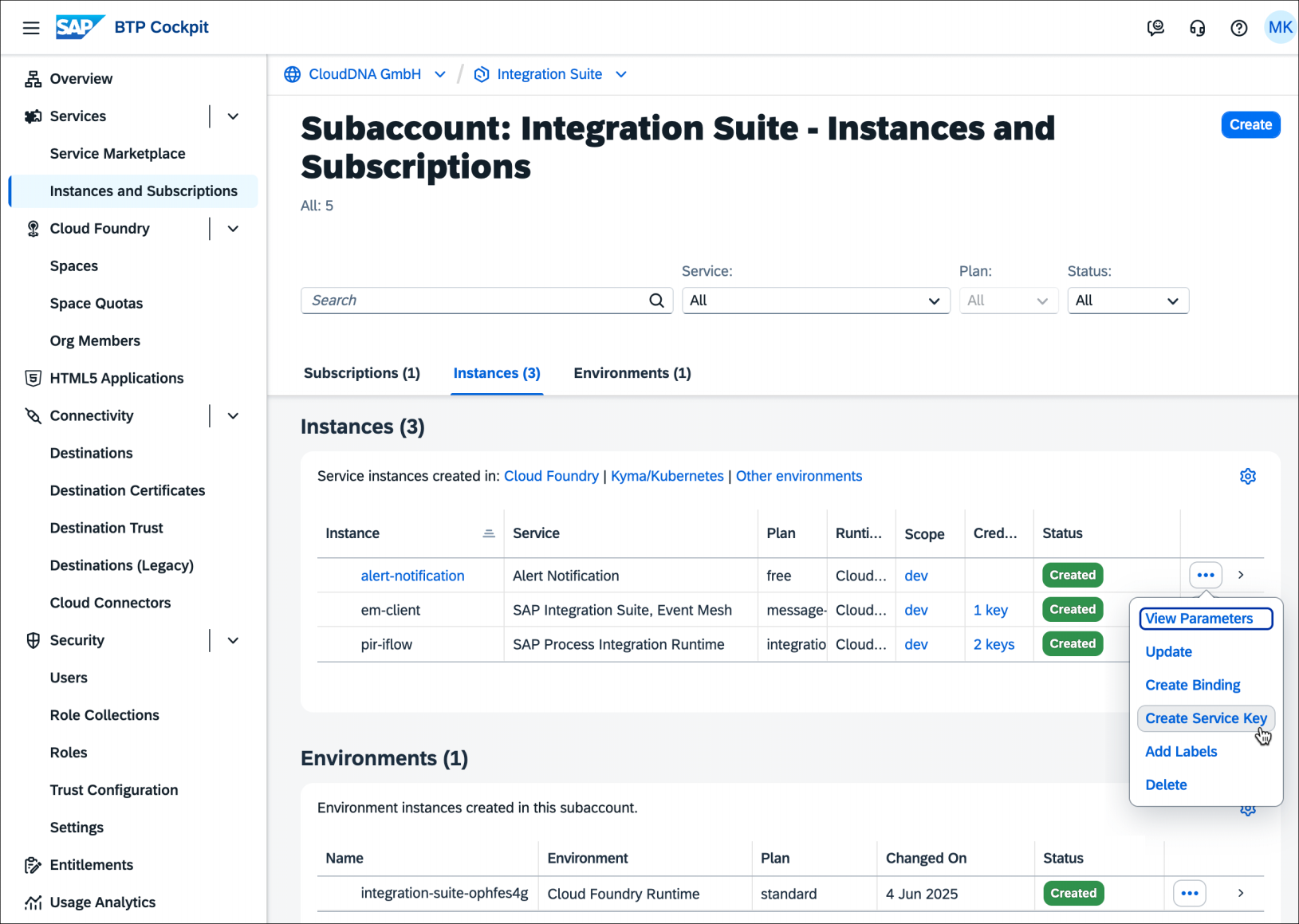Select View Parameters from the context menu
The height and width of the screenshot is (924, 1299).
tap(1206, 619)
